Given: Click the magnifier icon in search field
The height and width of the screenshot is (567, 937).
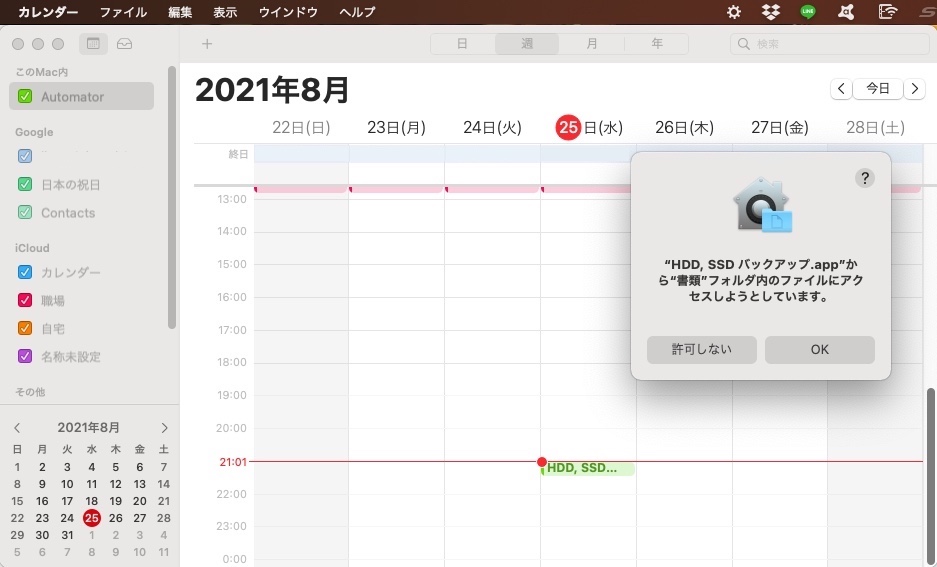Looking at the screenshot, I should 743,44.
